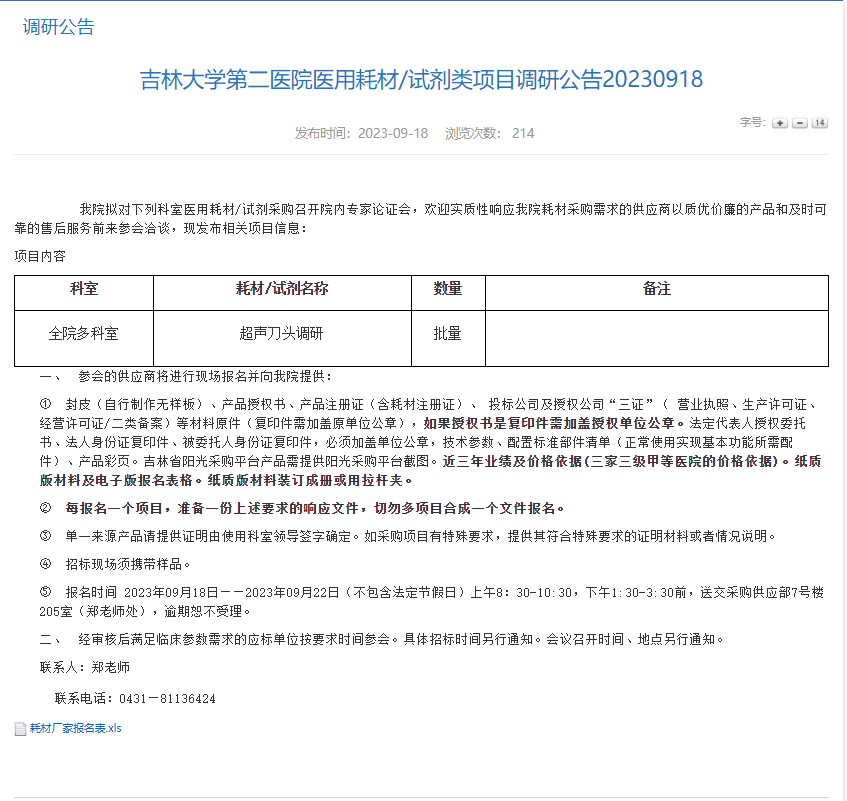
Task: Reset font size to 14
Action: point(819,123)
